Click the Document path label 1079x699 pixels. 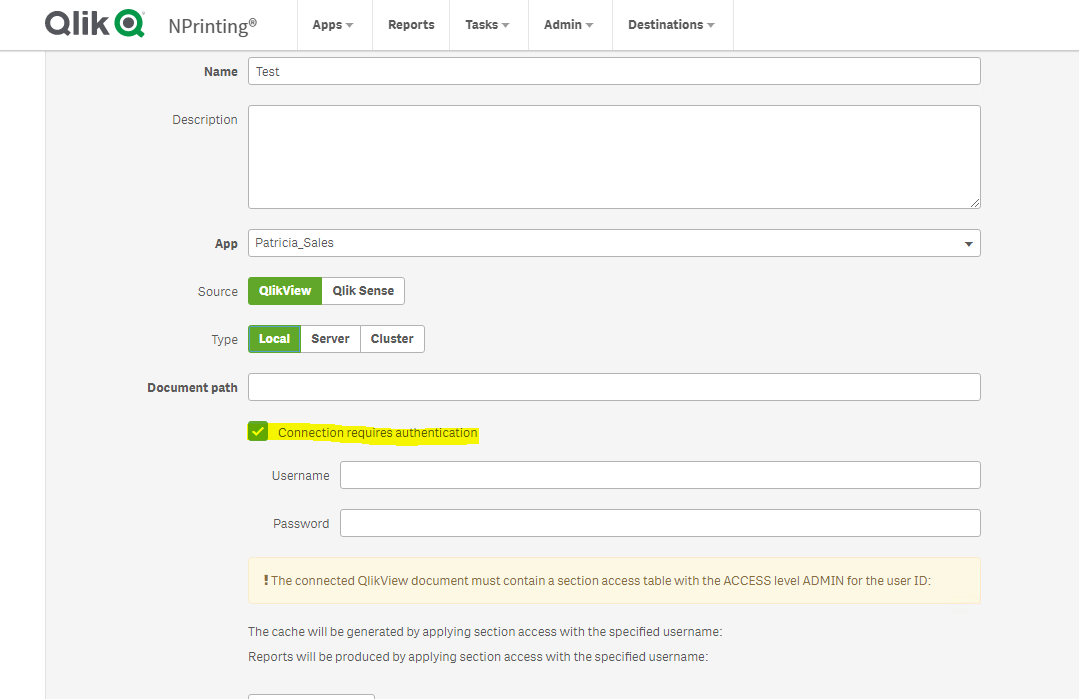click(x=193, y=388)
